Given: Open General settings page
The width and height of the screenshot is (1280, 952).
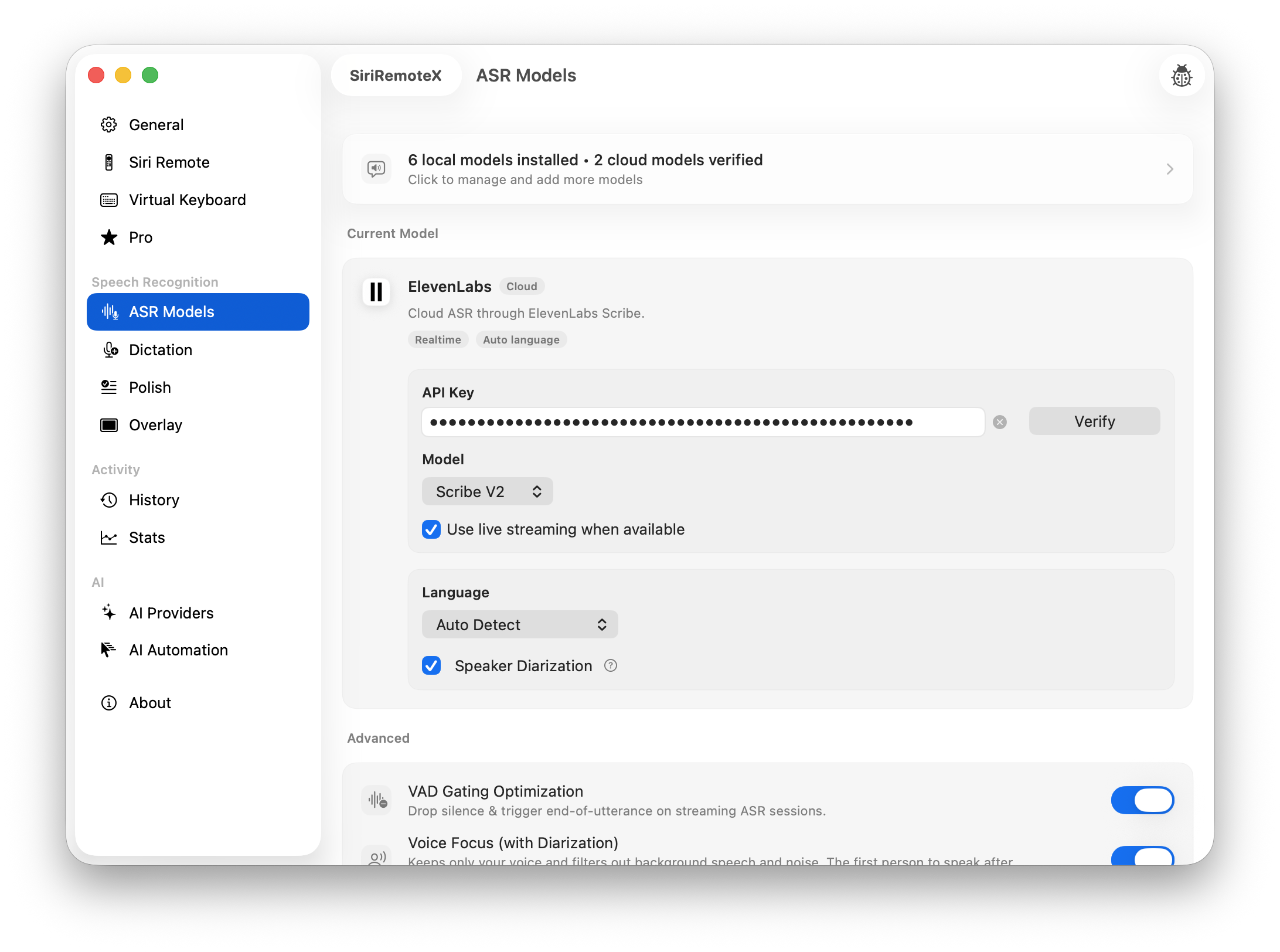Looking at the screenshot, I should pyautogui.click(x=198, y=125).
